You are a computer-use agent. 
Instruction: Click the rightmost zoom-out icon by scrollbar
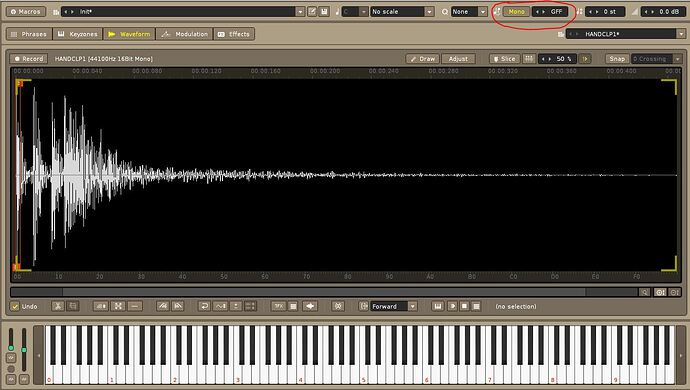(x=674, y=292)
